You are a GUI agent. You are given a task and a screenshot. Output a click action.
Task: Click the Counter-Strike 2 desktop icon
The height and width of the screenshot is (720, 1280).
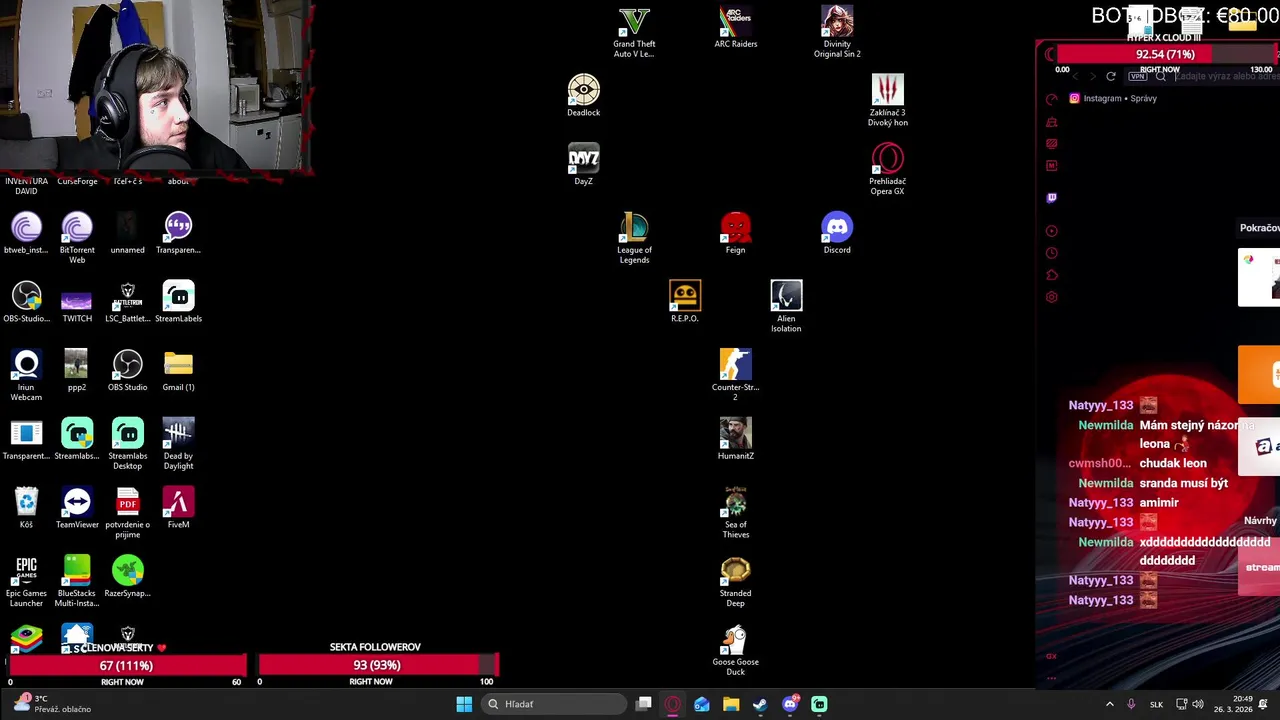(735, 375)
